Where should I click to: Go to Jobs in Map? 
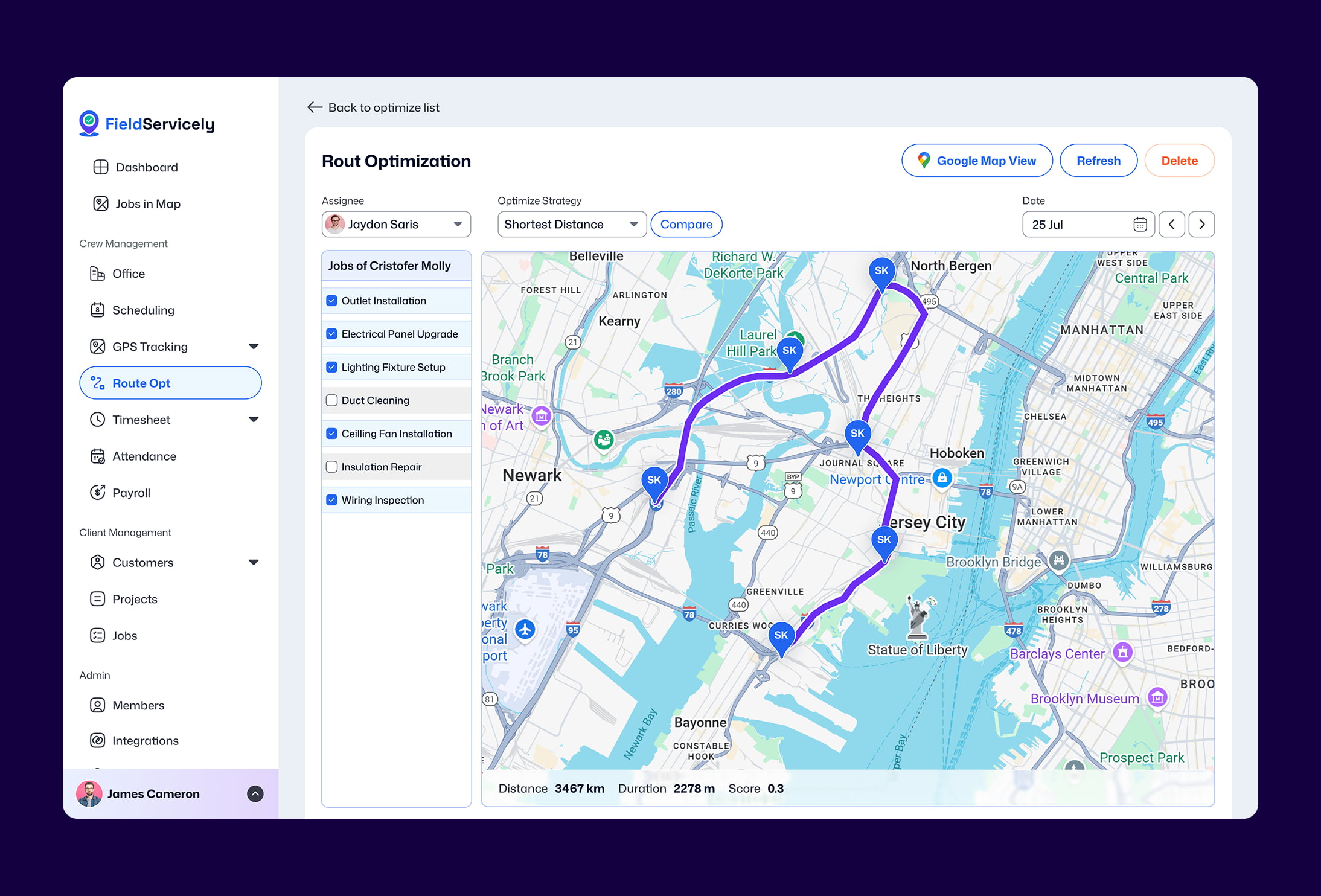click(x=148, y=204)
